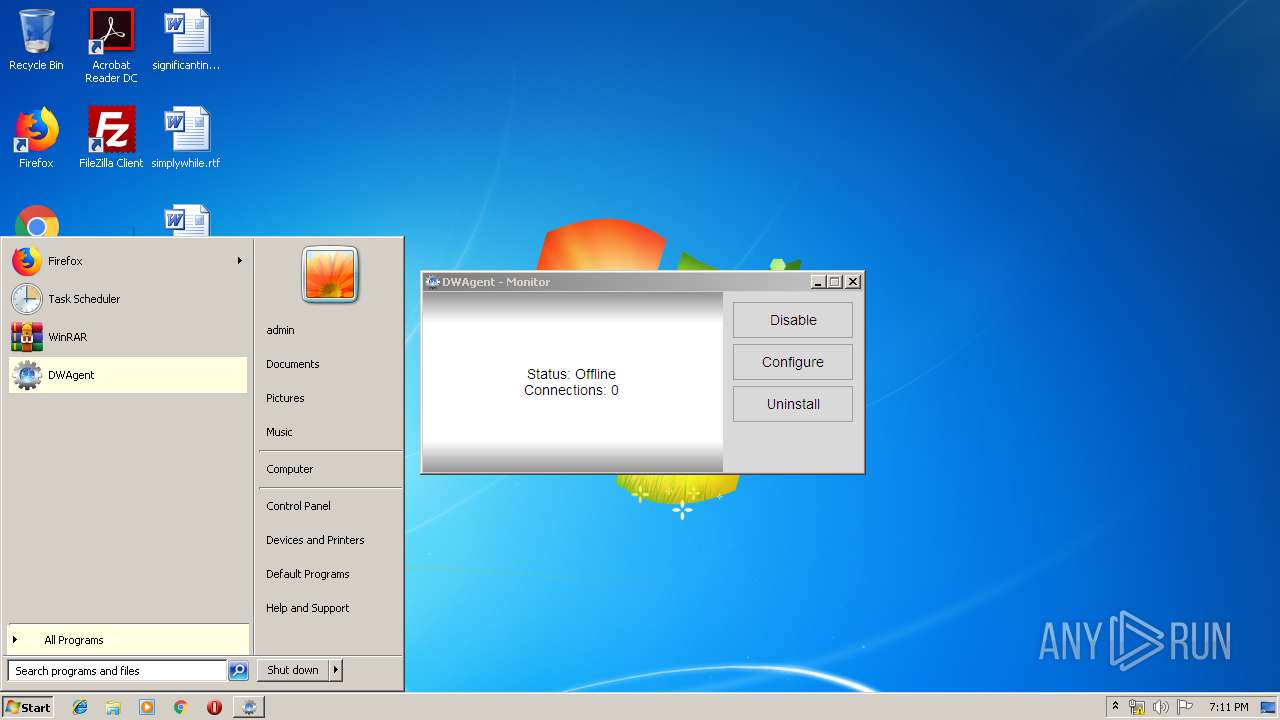Open the FileZilla Client desktop shortcut
Image resolution: width=1280 pixels, height=720 pixels.
111,138
